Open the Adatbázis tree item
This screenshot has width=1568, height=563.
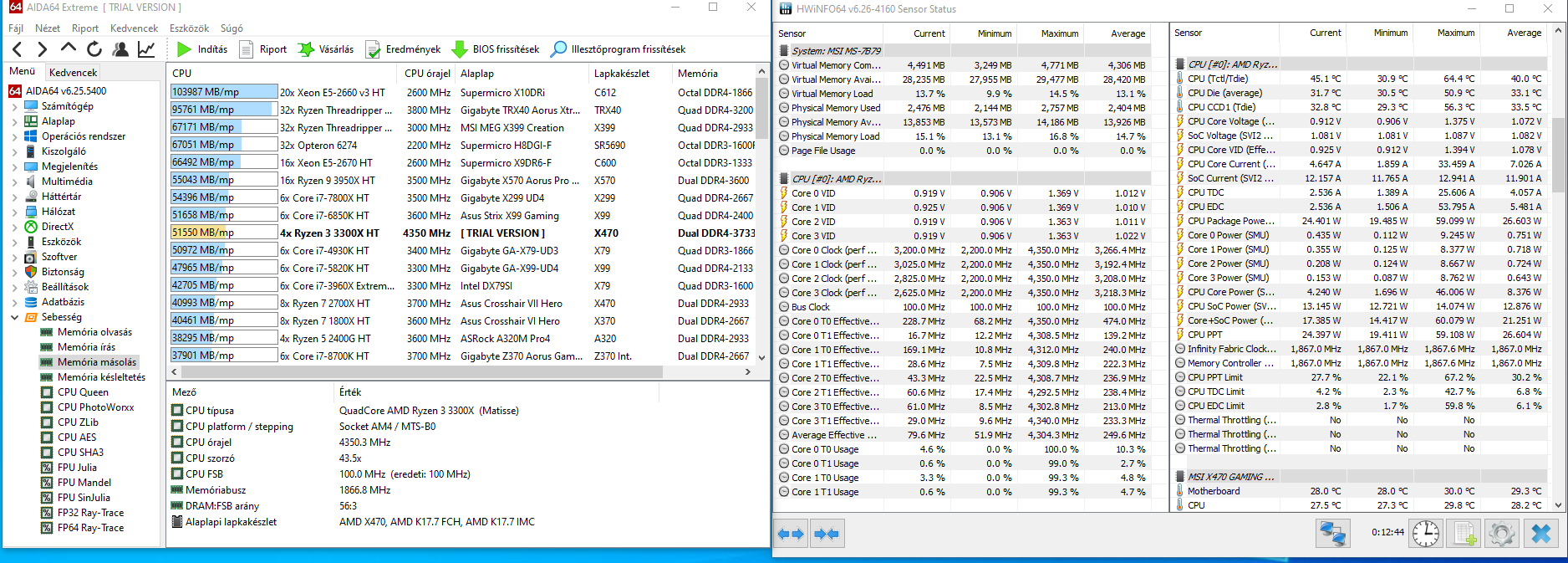coord(63,302)
